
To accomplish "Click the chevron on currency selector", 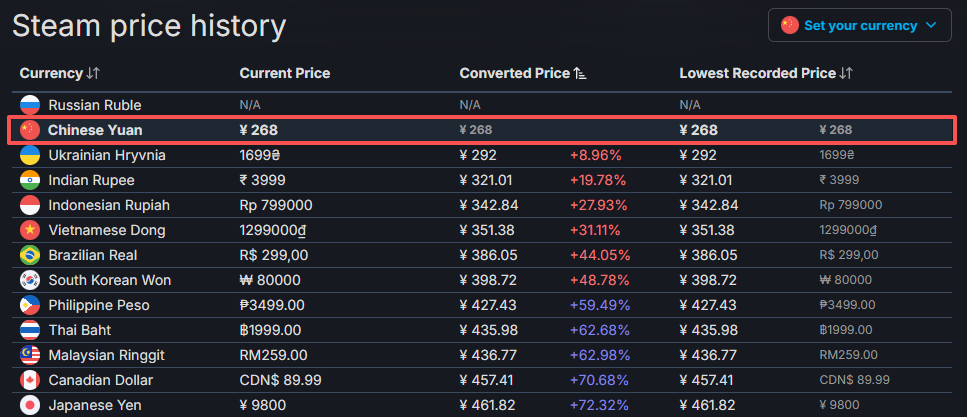I will [x=932, y=25].
